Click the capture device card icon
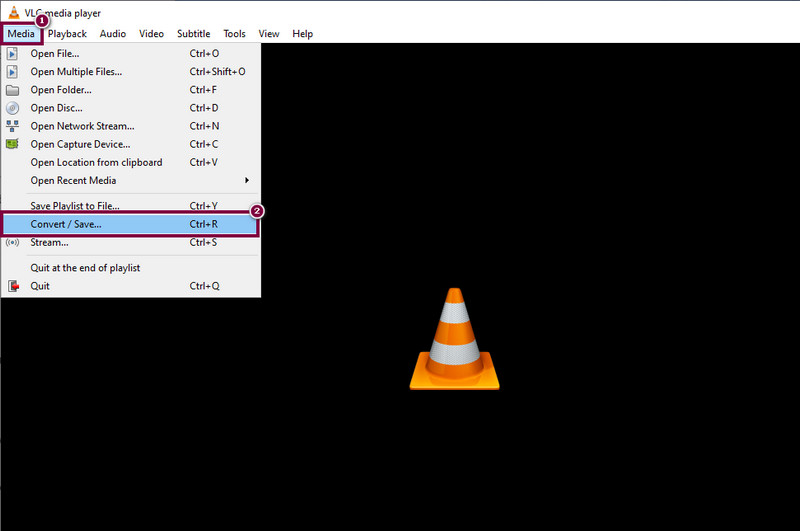The height and width of the screenshot is (531, 800). click(x=12, y=144)
